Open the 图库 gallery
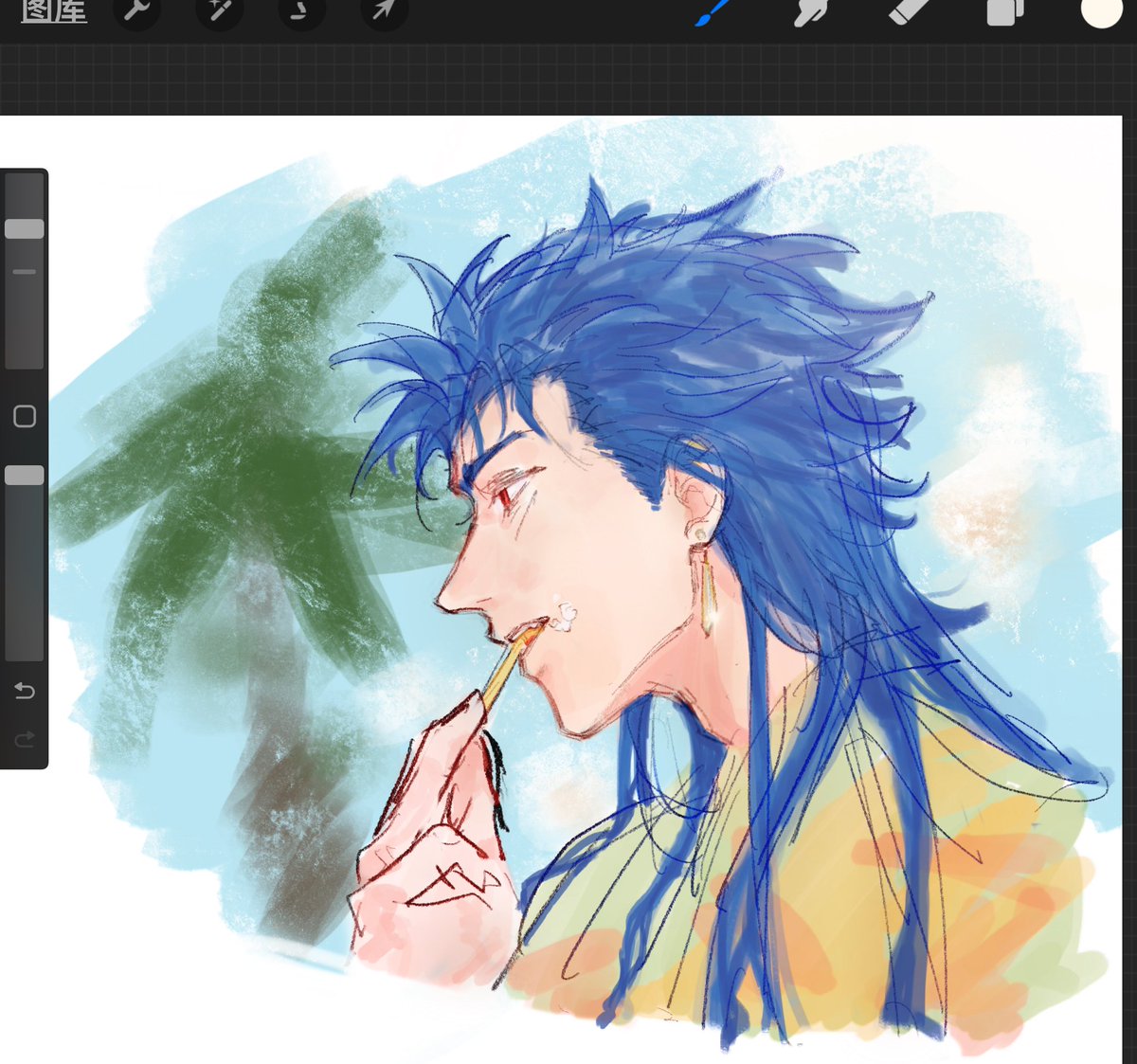Image resolution: width=1137 pixels, height=1064 pixels. click(x=54, y=10)
